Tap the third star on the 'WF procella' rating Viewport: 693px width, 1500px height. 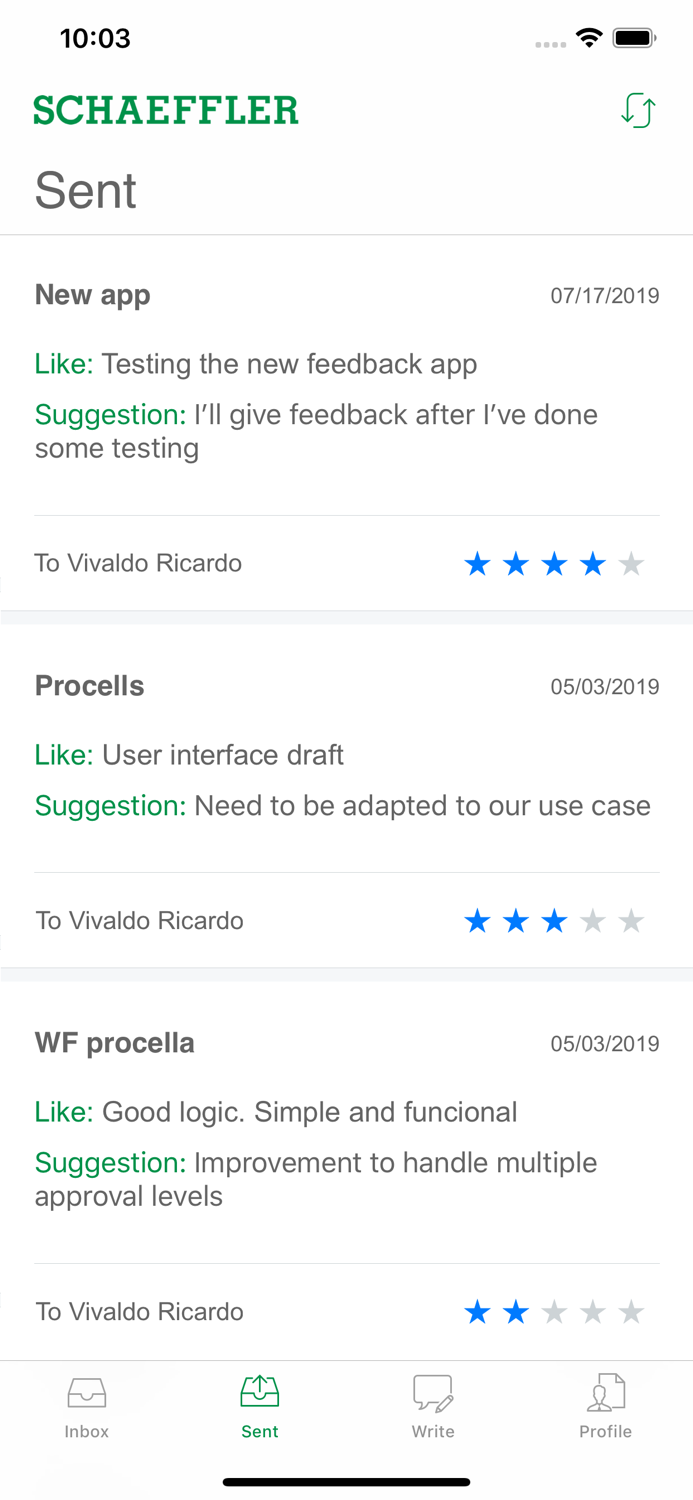click(554, 1311)
